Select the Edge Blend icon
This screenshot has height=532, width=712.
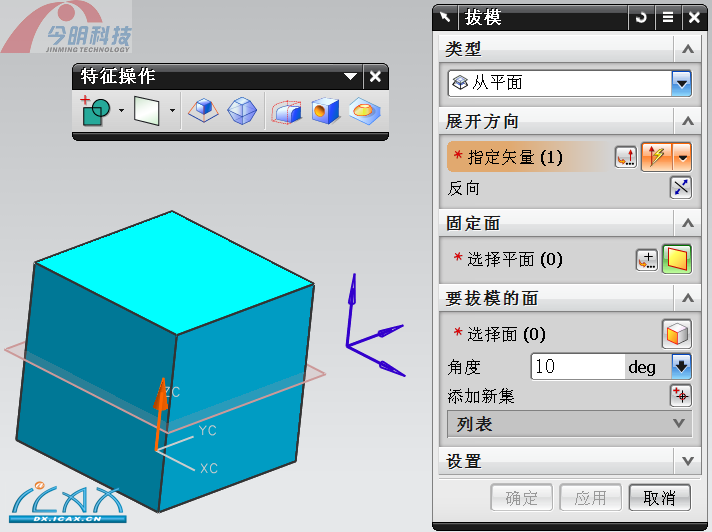pyautogui.click(x=287, y=112)
